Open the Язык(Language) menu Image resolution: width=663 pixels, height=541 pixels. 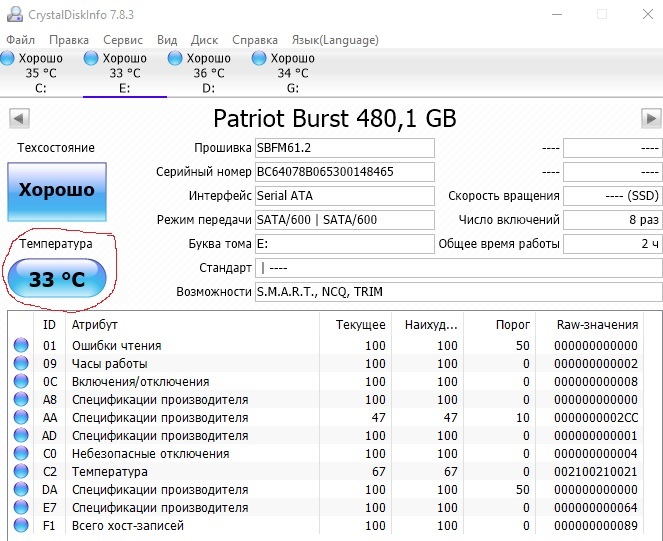[335, 40]
